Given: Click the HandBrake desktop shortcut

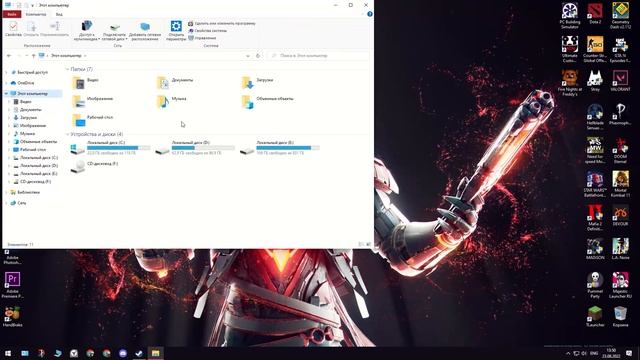Looking at the screenshot, I should 13,317.
